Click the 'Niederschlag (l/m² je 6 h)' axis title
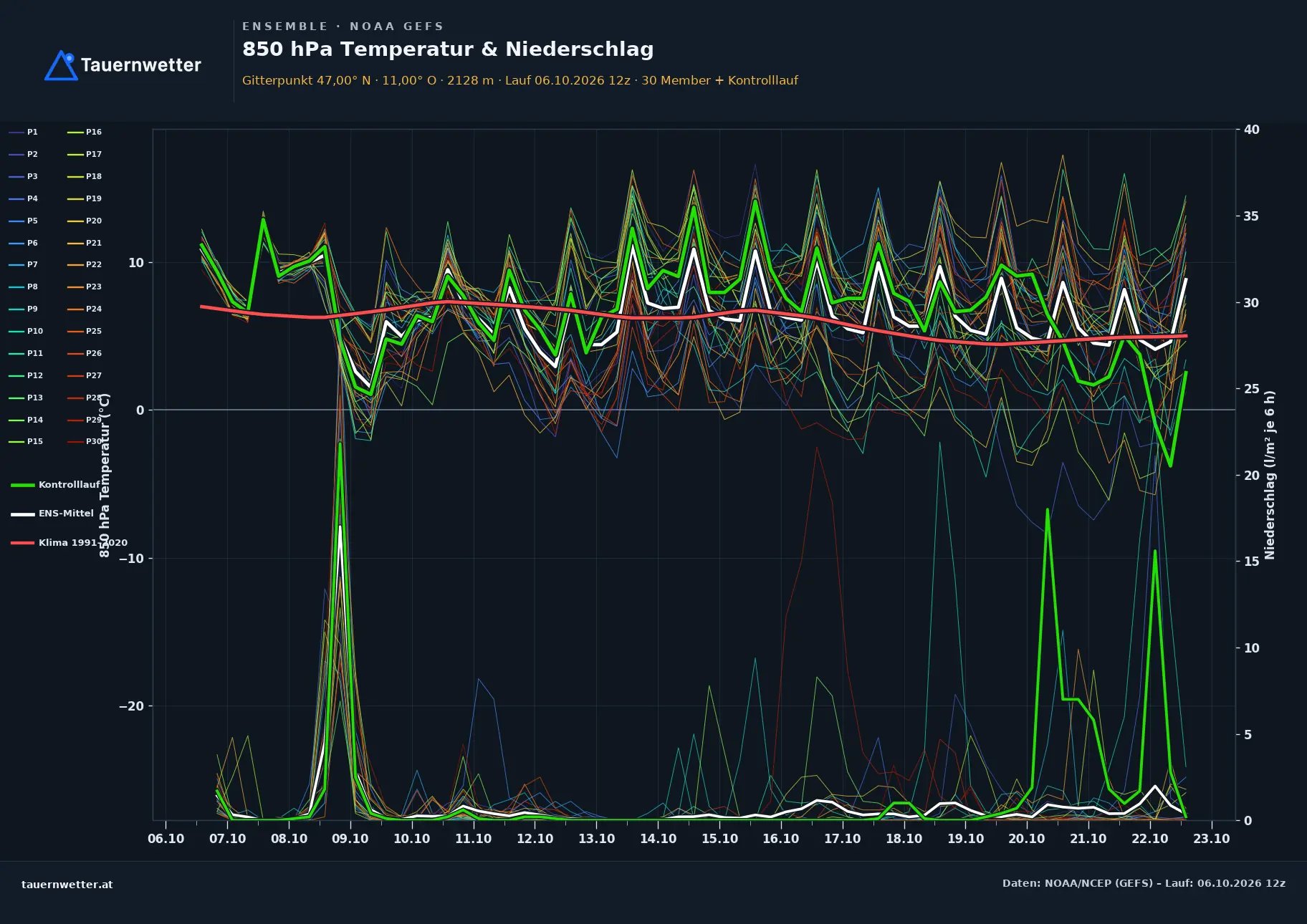Image resolution: width=1307 pixels, height=924 pixels. pyautogui.click(x=1270, y=475)
